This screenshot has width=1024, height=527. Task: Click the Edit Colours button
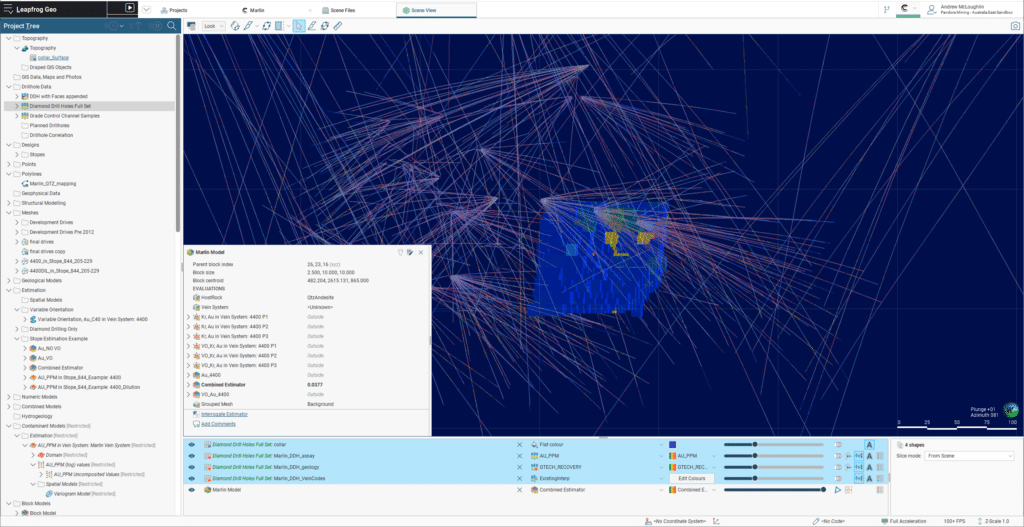pos(691,478)
